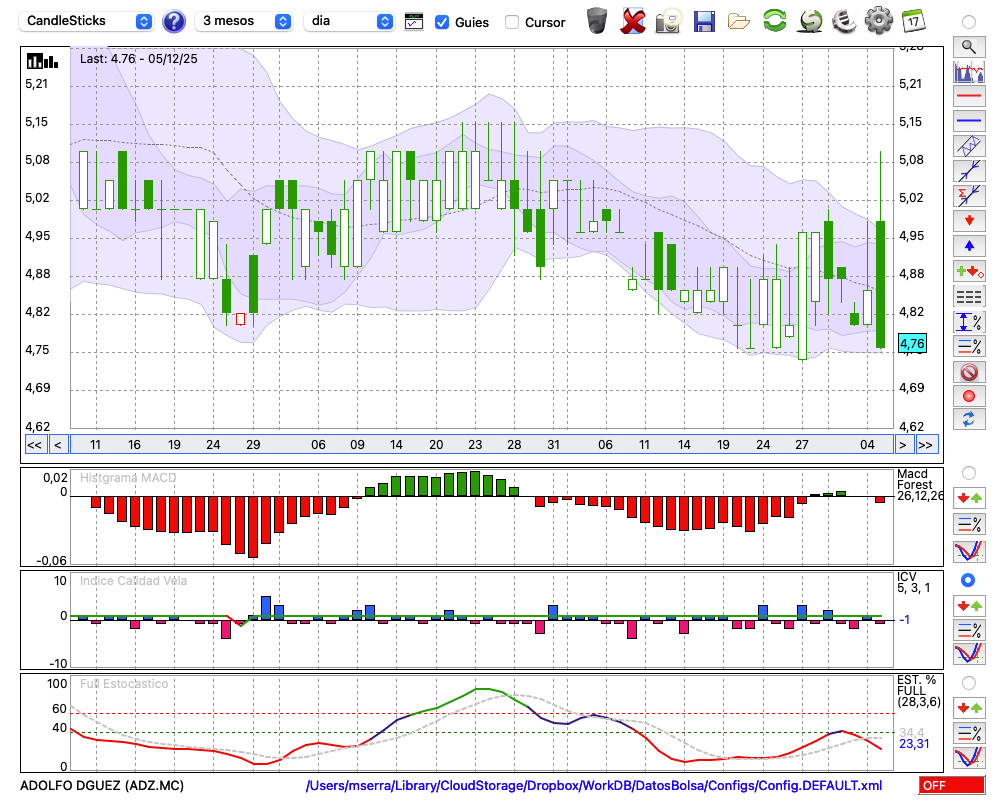Open settings with the gear icon
Viewport: 1000px width, 800px height.
(878, 20)
